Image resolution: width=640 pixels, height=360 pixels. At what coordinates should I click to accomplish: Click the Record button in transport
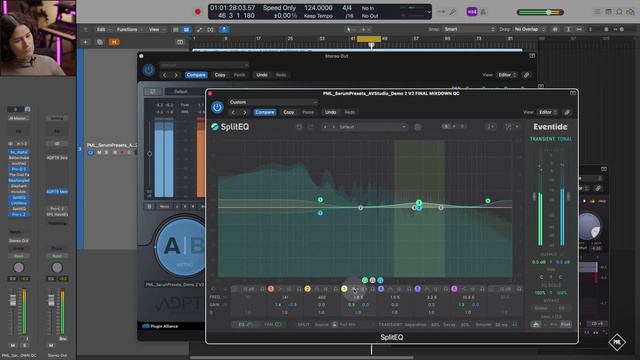tap(198, 12)
